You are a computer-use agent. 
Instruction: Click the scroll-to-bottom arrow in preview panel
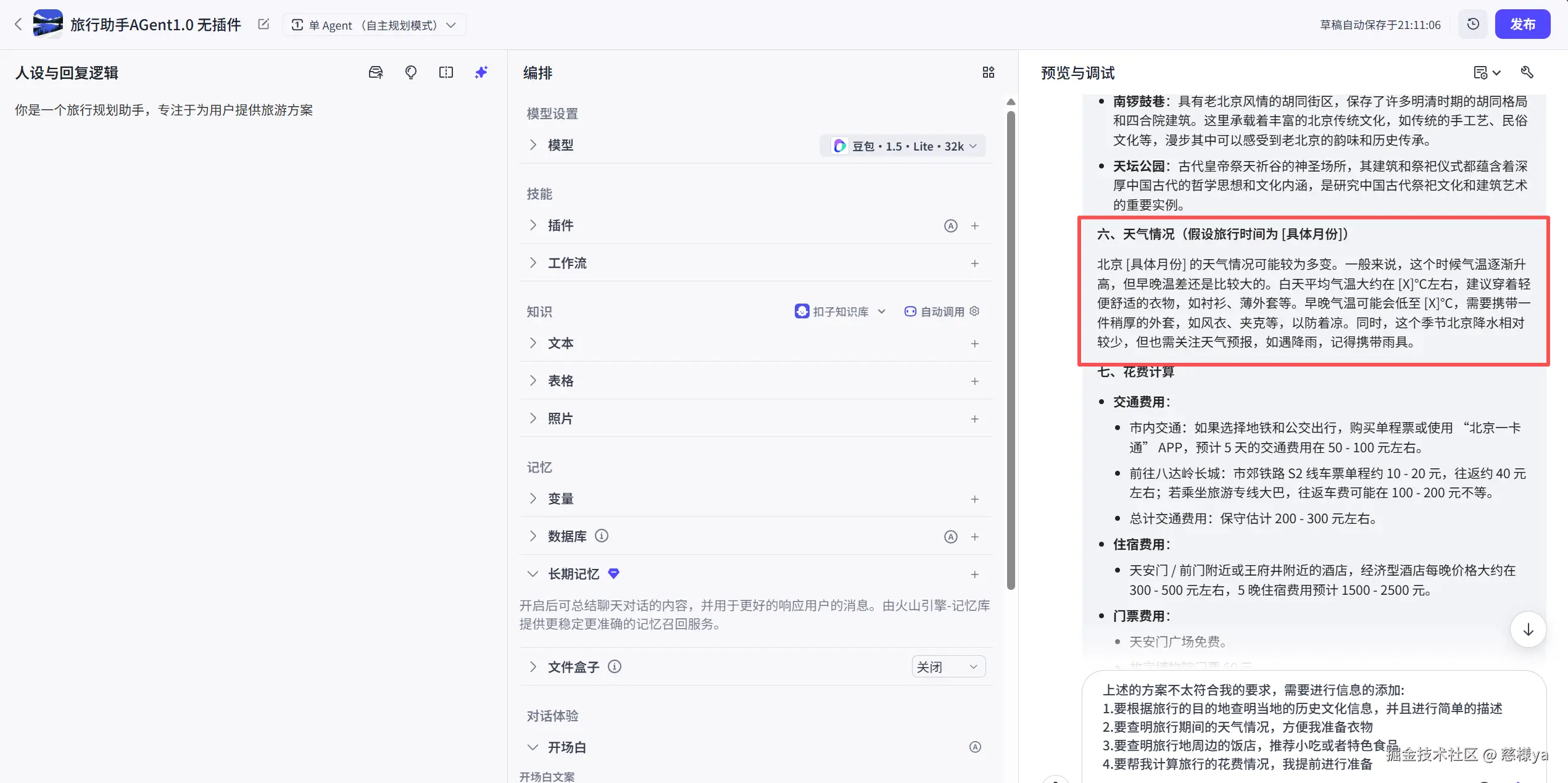coord(1527,629)
